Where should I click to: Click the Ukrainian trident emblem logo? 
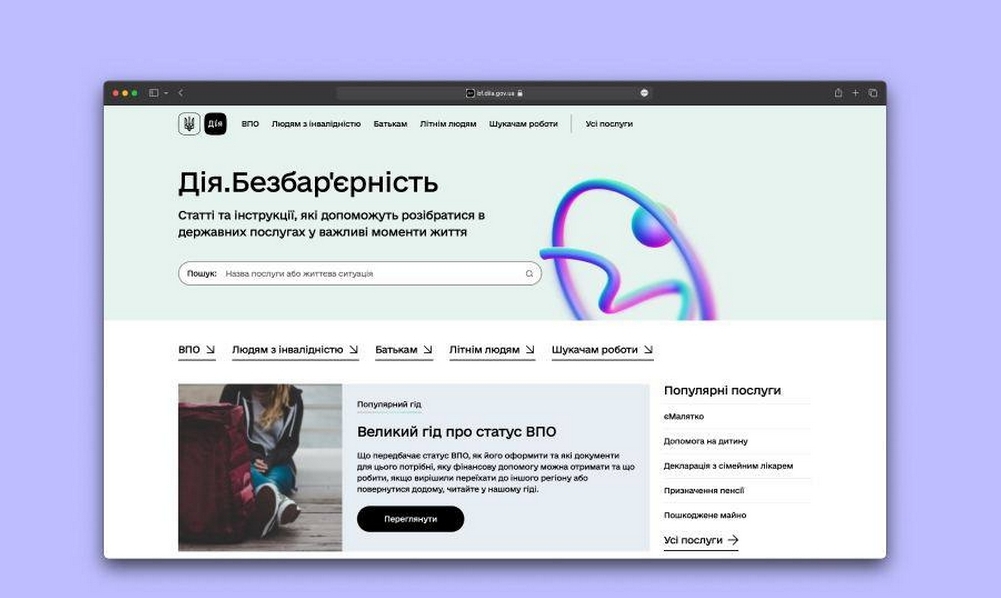tap(189, 124)
